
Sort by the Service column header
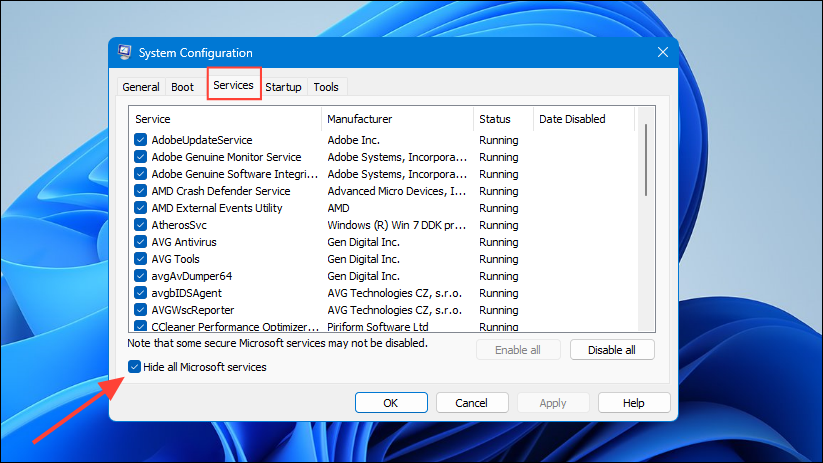click(225, 119)
